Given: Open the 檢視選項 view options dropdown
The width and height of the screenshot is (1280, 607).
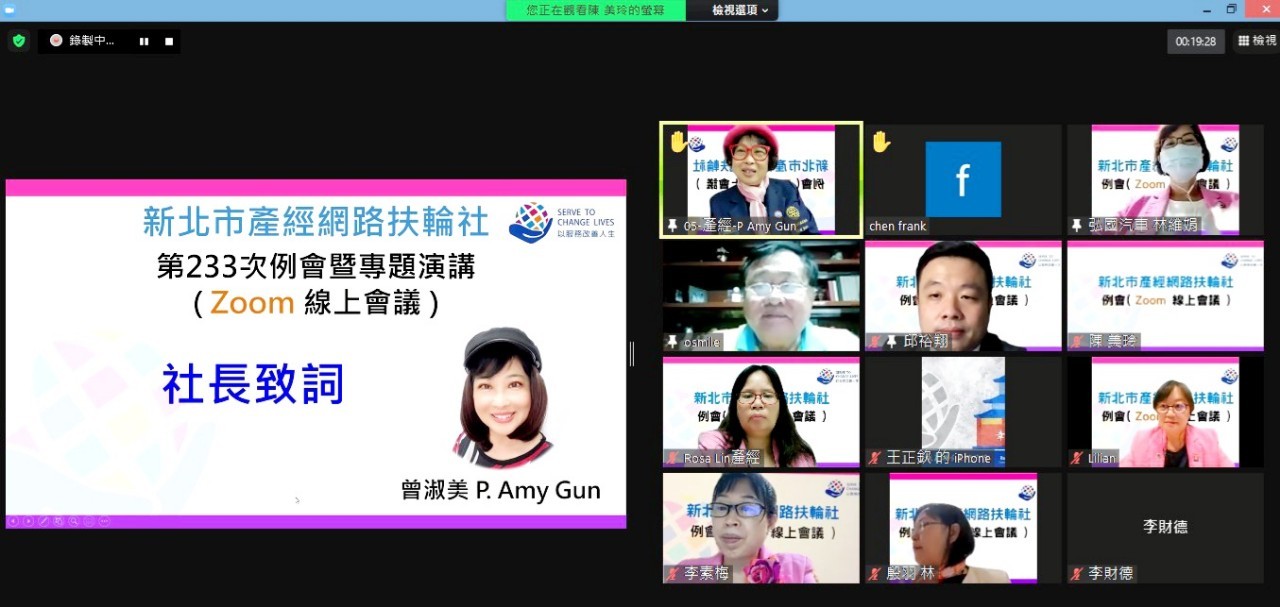Looking at the screenshot, I should pyautogui.click(x=740, y=10).
